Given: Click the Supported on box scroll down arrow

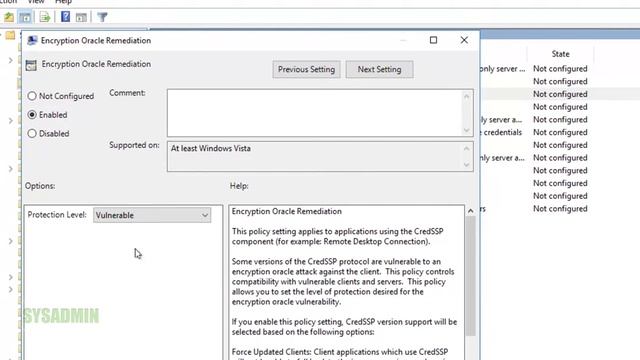Looking at the screenshot, I should (x=467, y=165).
